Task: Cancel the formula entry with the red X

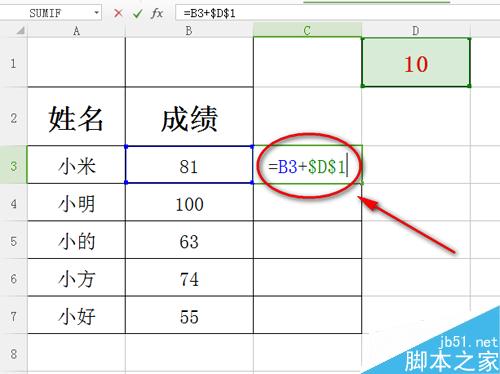Action: [118, 13]
